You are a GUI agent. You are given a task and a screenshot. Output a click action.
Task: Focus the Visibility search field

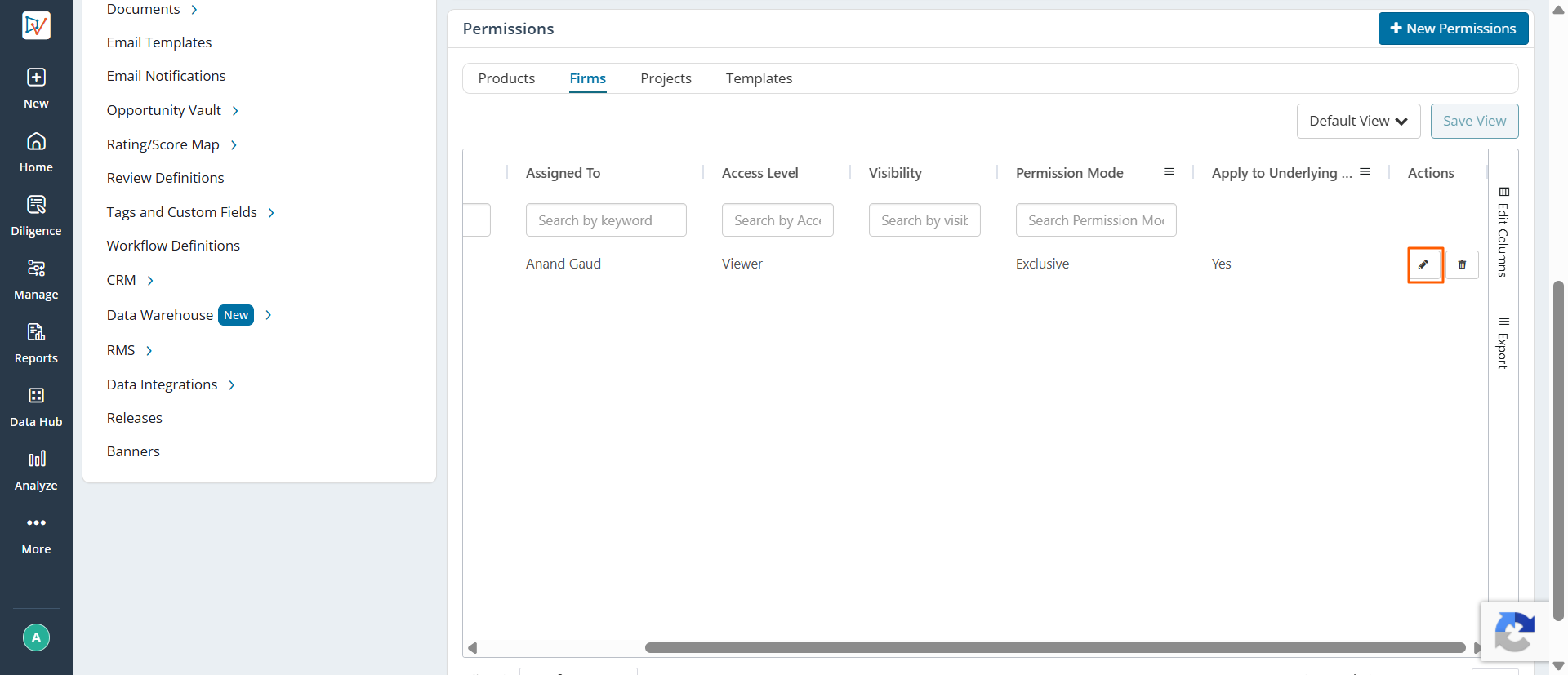pos(924,220)
